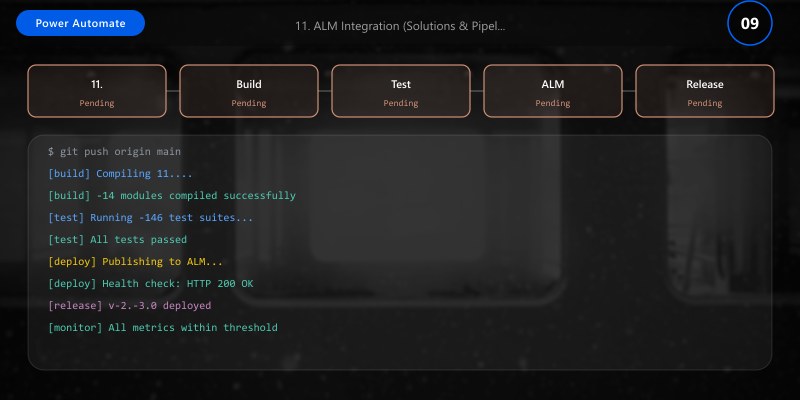
Task: Select the '11.' pending pipeline stage
Action: (97, 91)
